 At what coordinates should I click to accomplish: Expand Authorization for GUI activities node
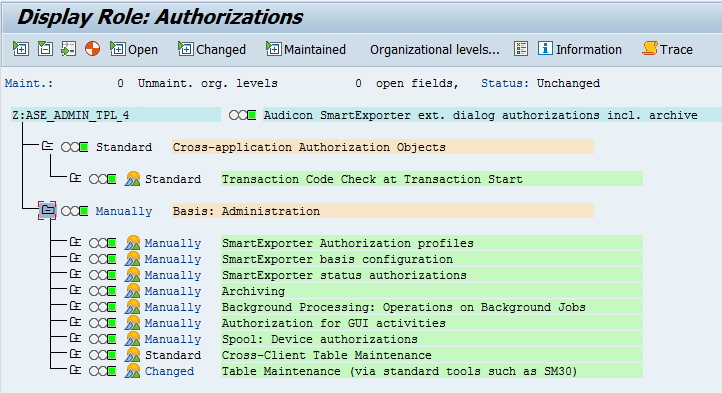tap(76, 323)
